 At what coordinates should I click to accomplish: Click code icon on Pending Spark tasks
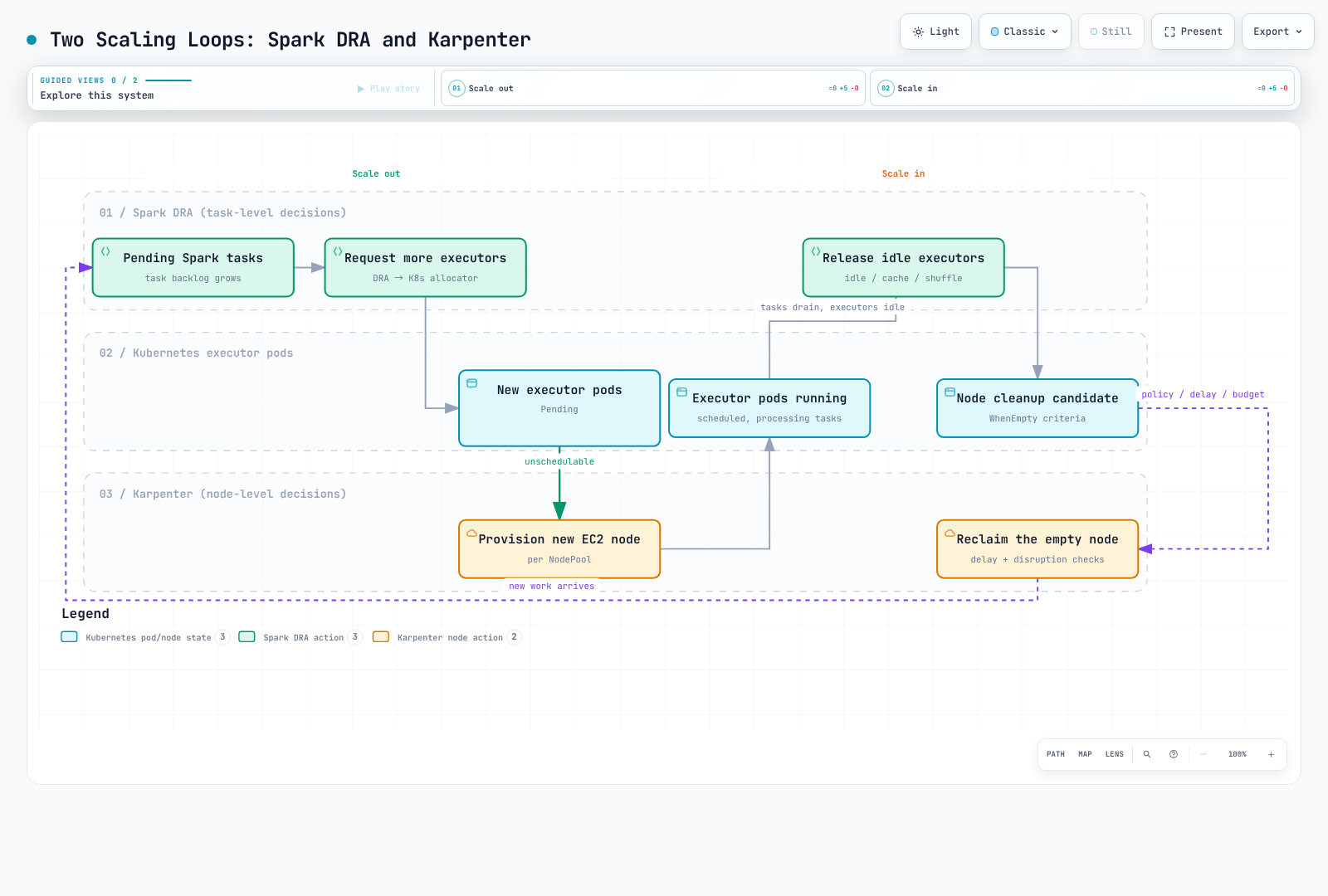(x=105, y=251)
